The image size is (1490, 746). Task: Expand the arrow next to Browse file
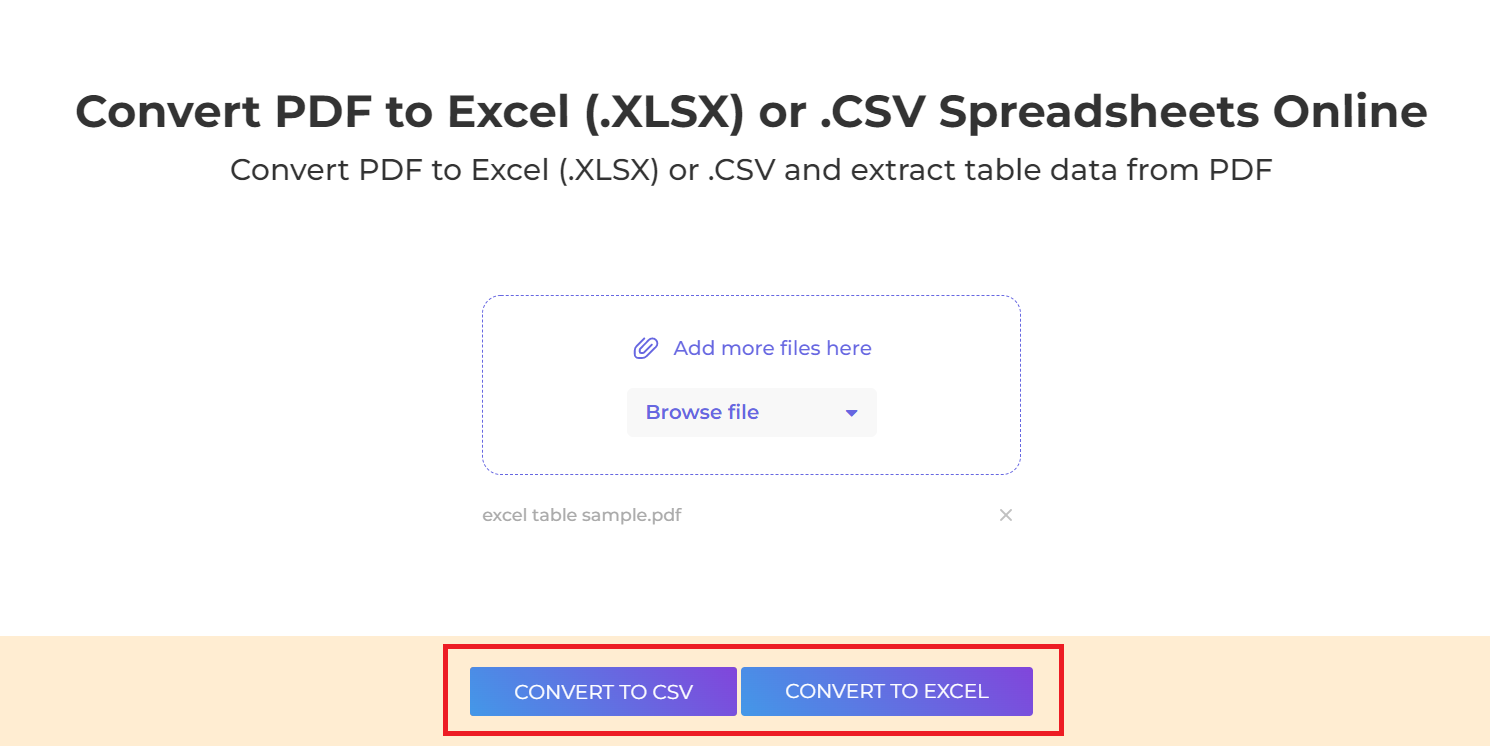click(x=851, y=412)
